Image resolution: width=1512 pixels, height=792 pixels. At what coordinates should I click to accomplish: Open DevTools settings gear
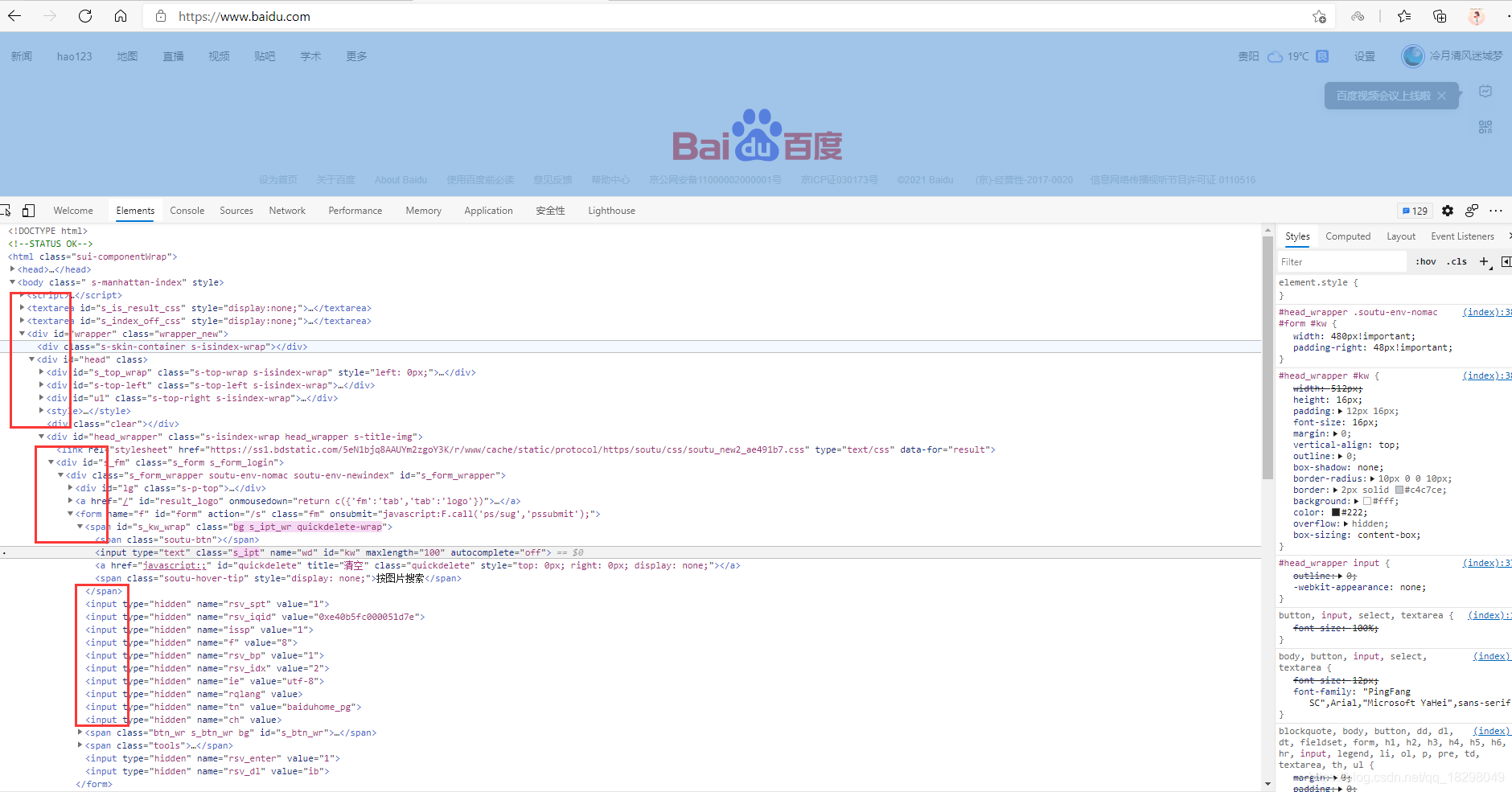pos(1448,211)
